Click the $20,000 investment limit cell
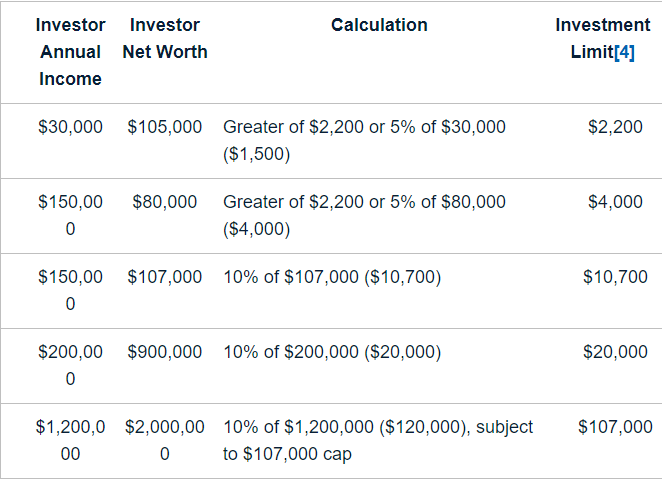The height and width of the screenshot is (479, 662). (615, 352)
